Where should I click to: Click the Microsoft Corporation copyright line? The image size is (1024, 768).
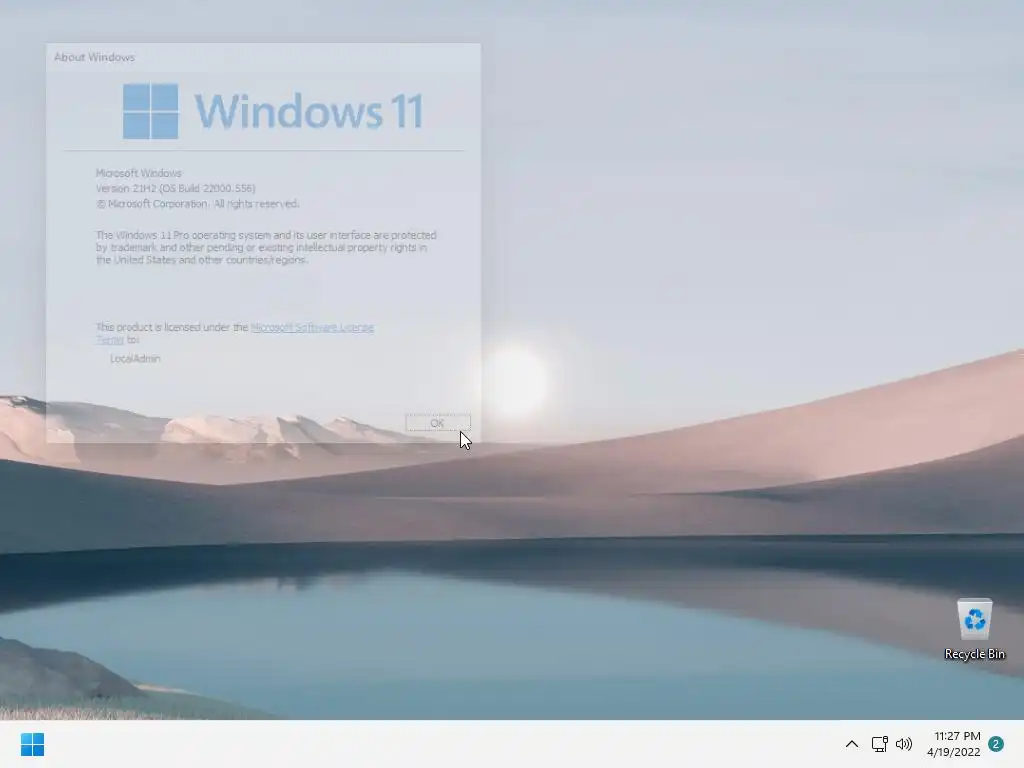[x=198, y=204]
